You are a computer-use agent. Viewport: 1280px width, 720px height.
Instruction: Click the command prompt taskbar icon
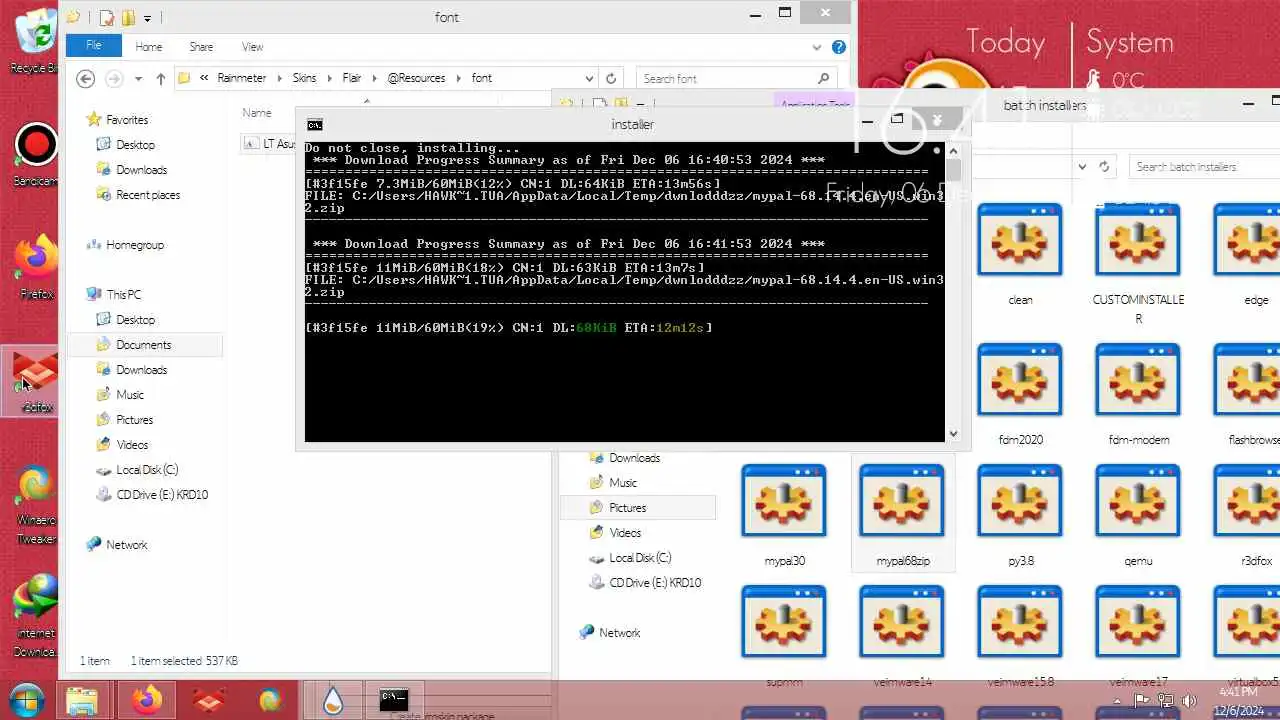point(393,700)
